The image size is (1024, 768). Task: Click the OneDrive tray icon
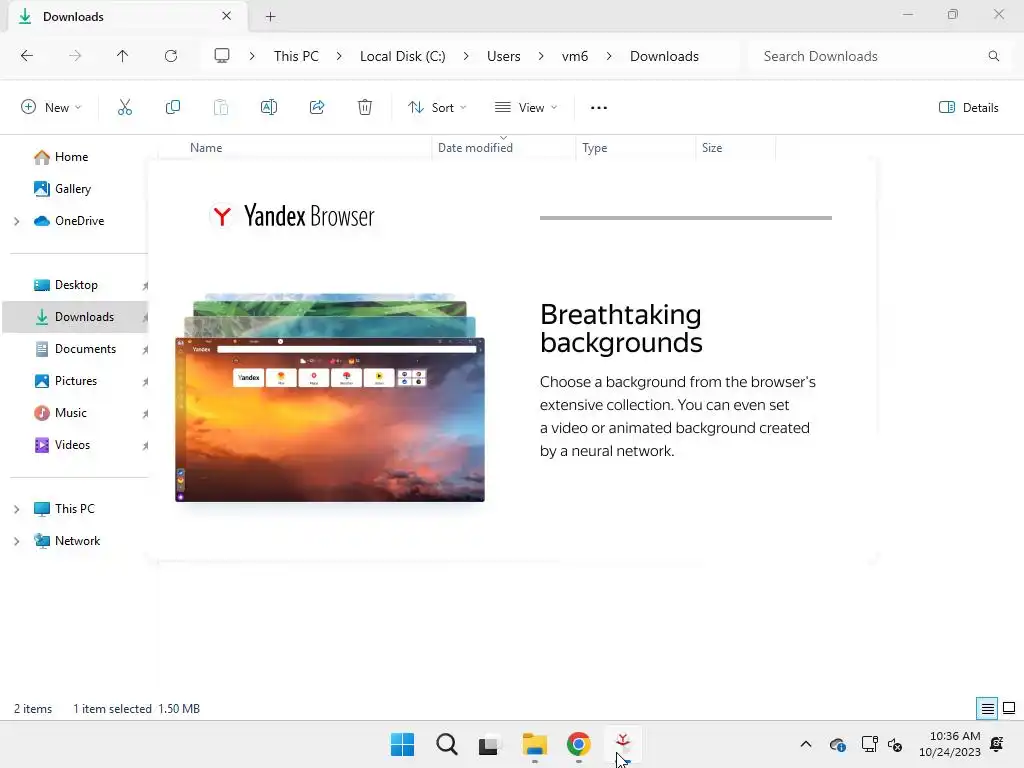[x=837, y=744]
